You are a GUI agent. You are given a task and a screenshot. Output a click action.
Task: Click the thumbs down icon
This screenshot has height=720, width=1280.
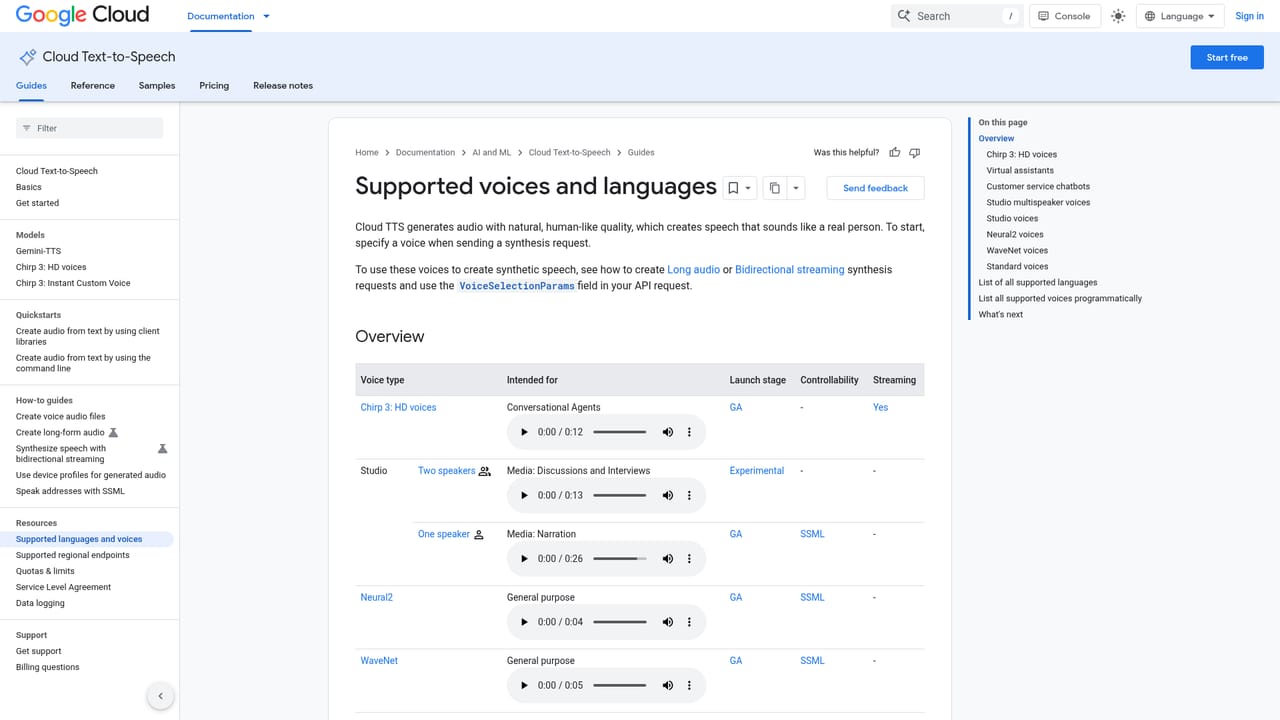[914, 153]
